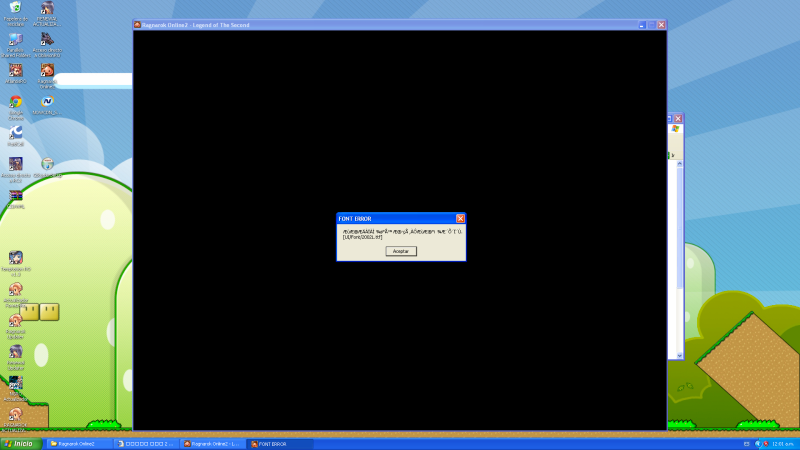Click the Ir button in background window
800x450 pixels.
tap(672, 155)
